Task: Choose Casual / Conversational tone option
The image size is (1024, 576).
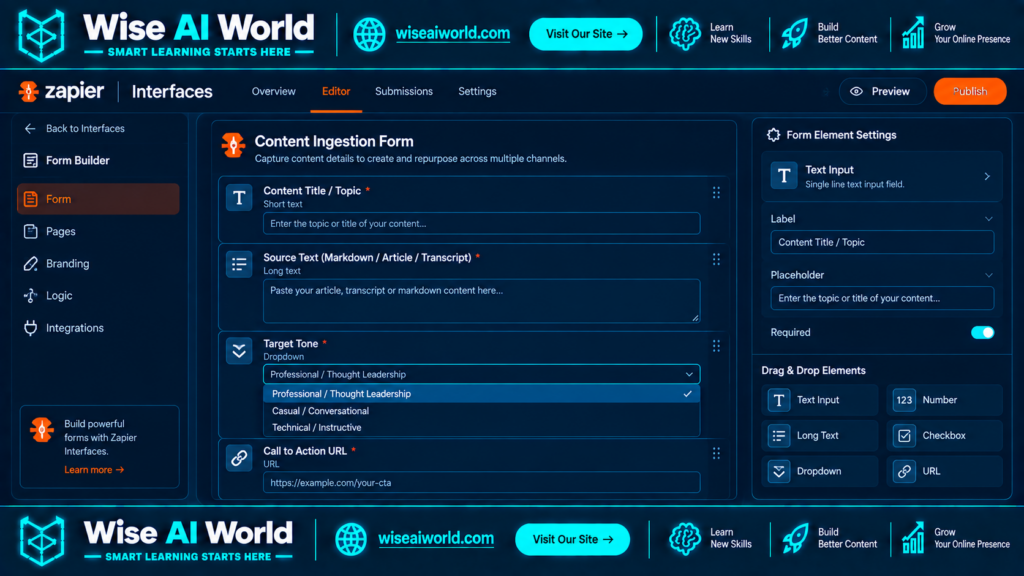Action: tap(481, 411)
